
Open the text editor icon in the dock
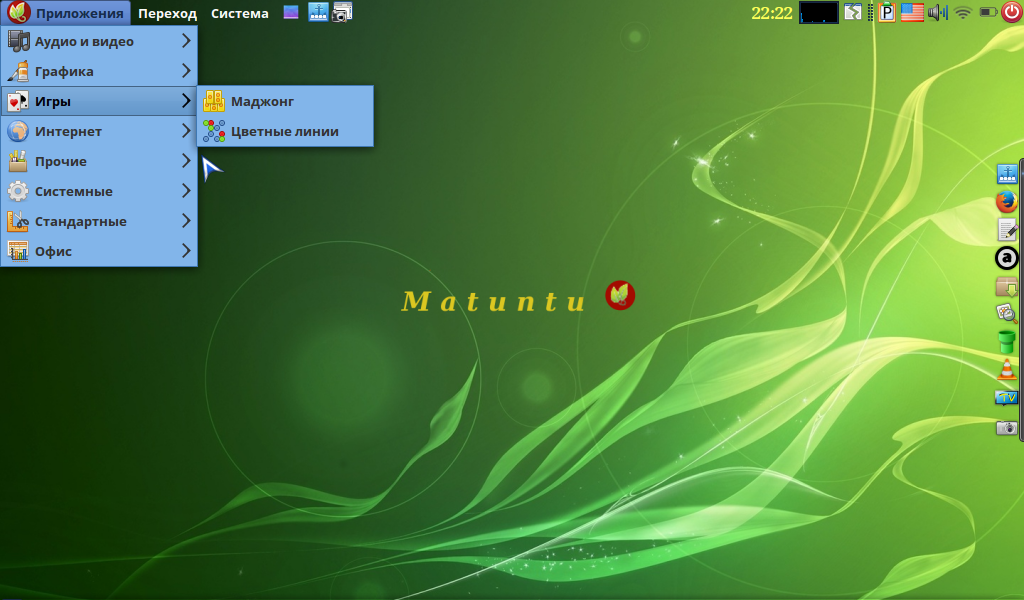1006,230
